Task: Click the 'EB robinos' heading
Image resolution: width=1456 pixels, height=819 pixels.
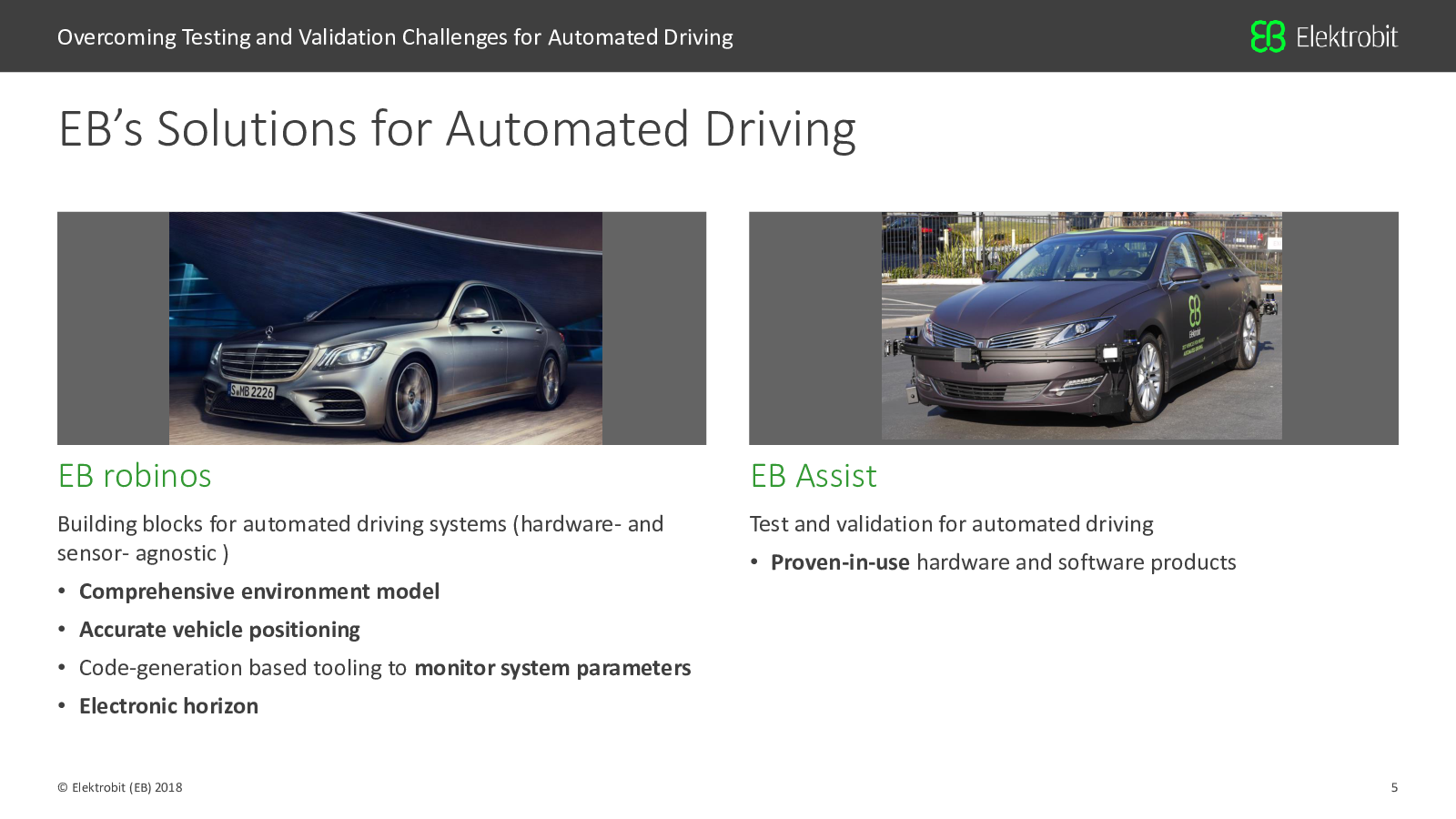Action: point(135,476)
